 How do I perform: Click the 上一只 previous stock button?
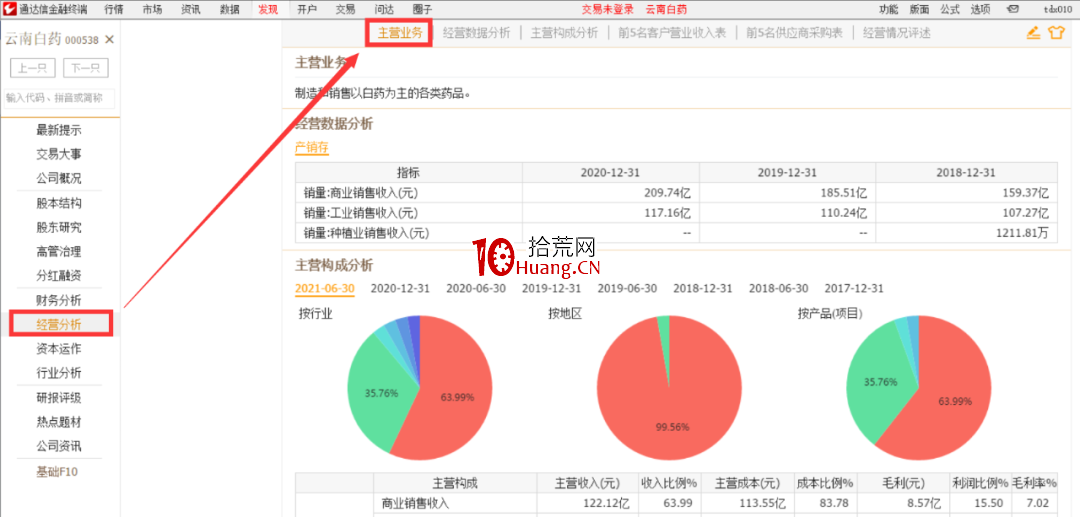33,68
